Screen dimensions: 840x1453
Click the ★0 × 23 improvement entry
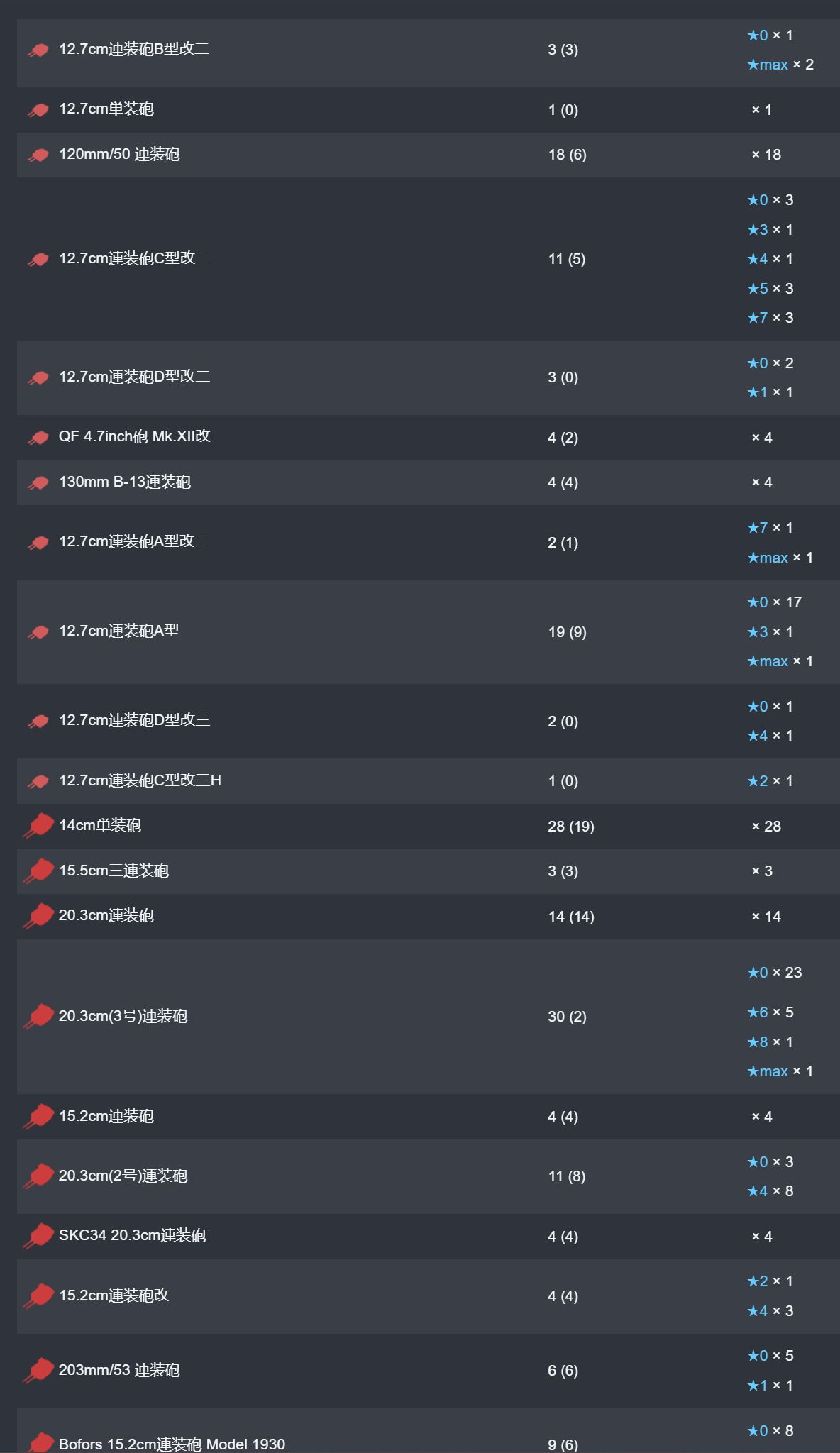point(775,973)
